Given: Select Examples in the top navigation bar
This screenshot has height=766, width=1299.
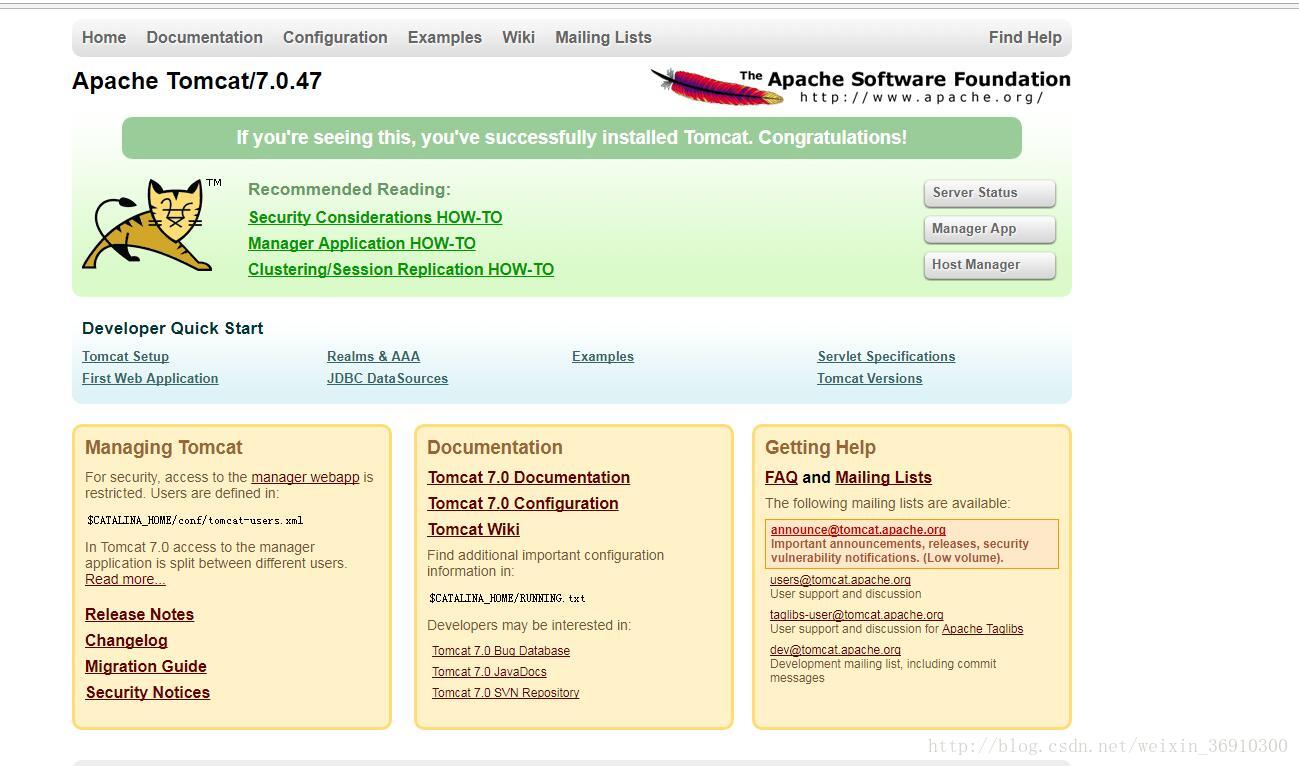Looking at the screenshot, I should (x=444, y=37).
